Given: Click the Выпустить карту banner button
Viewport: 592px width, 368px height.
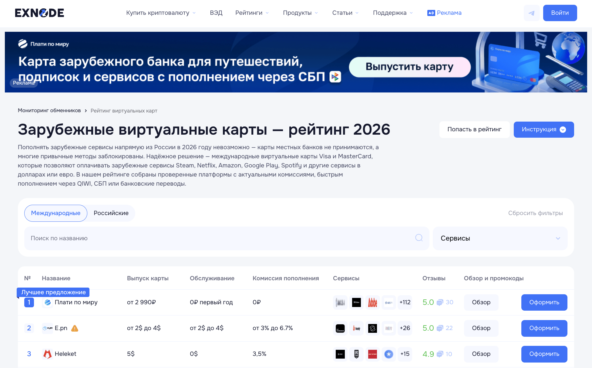Looking at the screenshot, I should [410, 67].
